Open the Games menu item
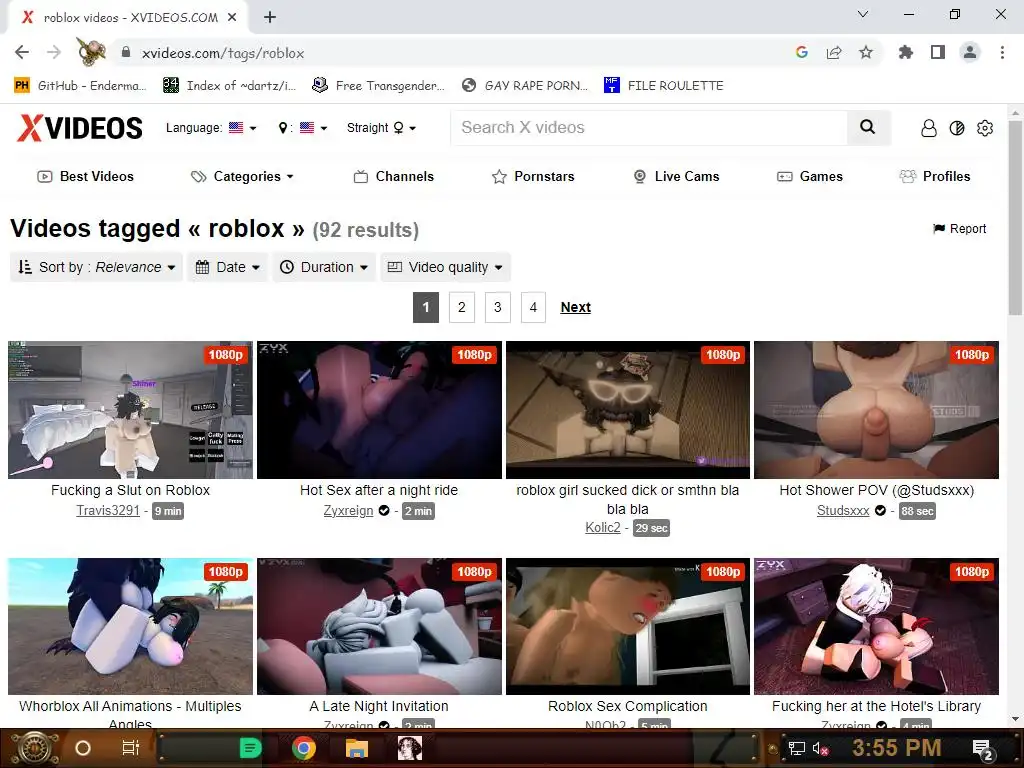 [x=810, y=176]
